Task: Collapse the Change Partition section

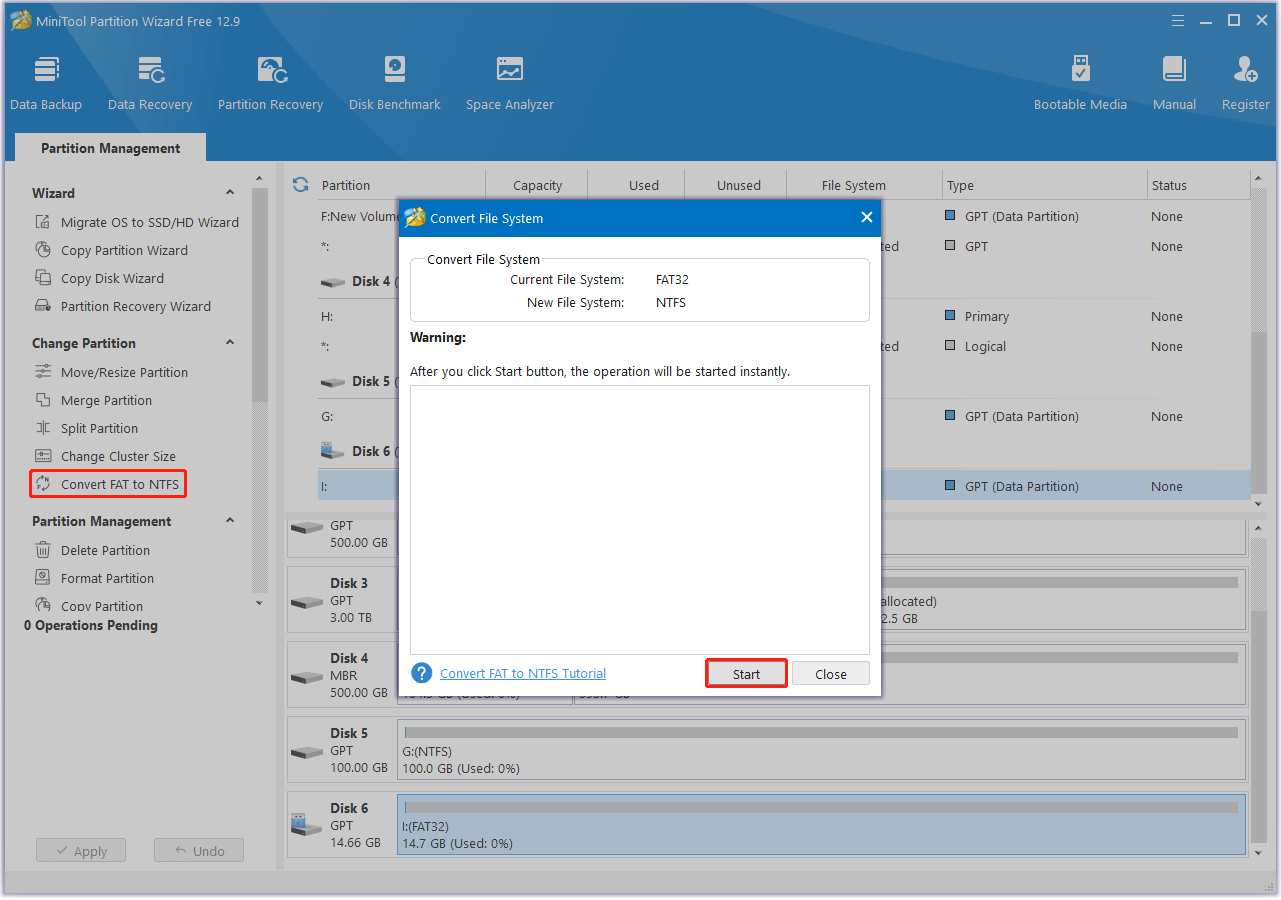Action: click(x=230, y=342)
